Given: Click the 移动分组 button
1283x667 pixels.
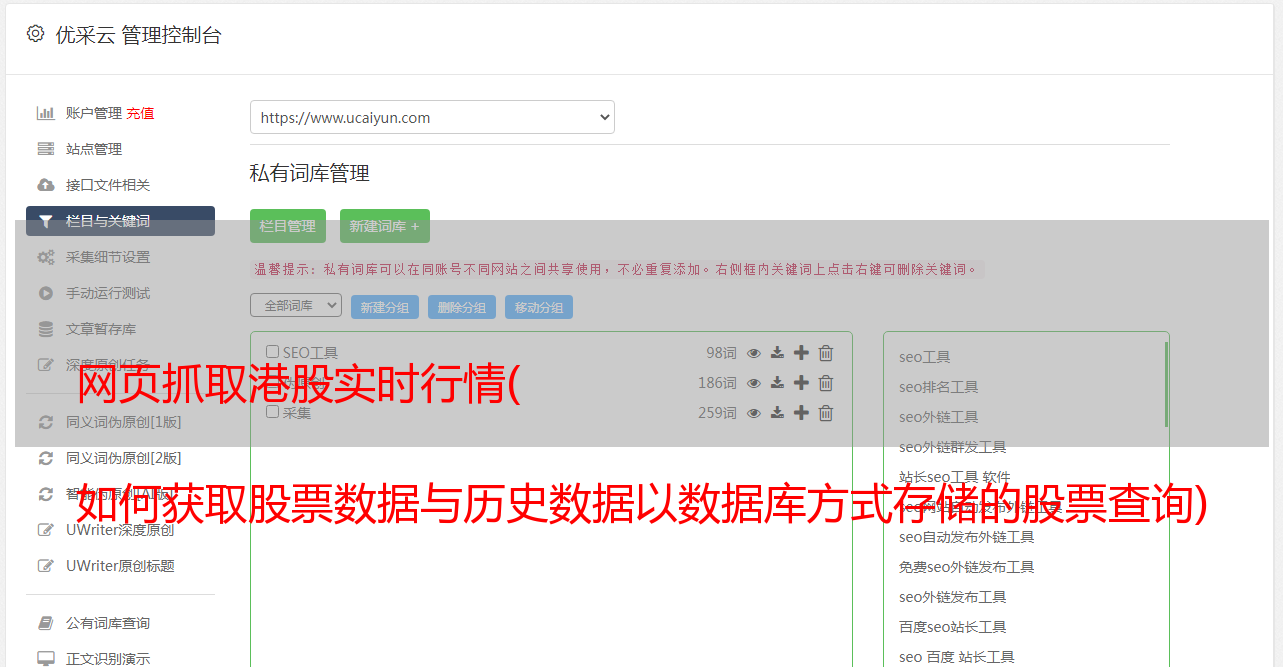Looking at the screenshot, I should click(x=539, y=307).
